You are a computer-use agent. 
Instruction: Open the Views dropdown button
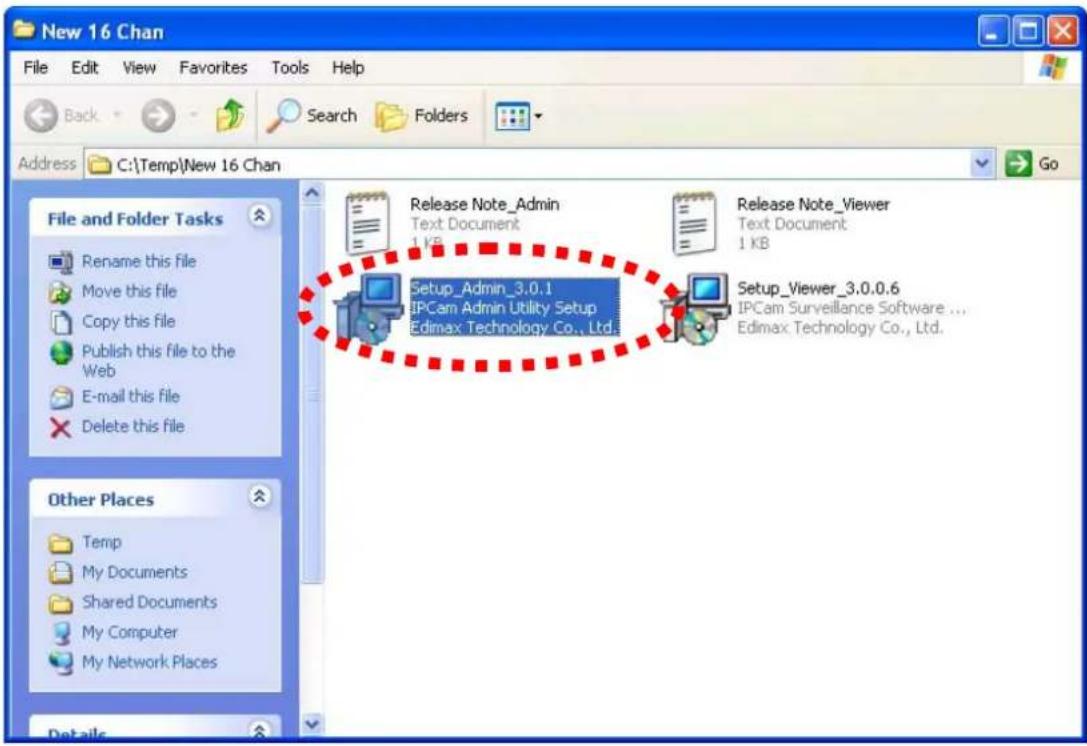519,116
